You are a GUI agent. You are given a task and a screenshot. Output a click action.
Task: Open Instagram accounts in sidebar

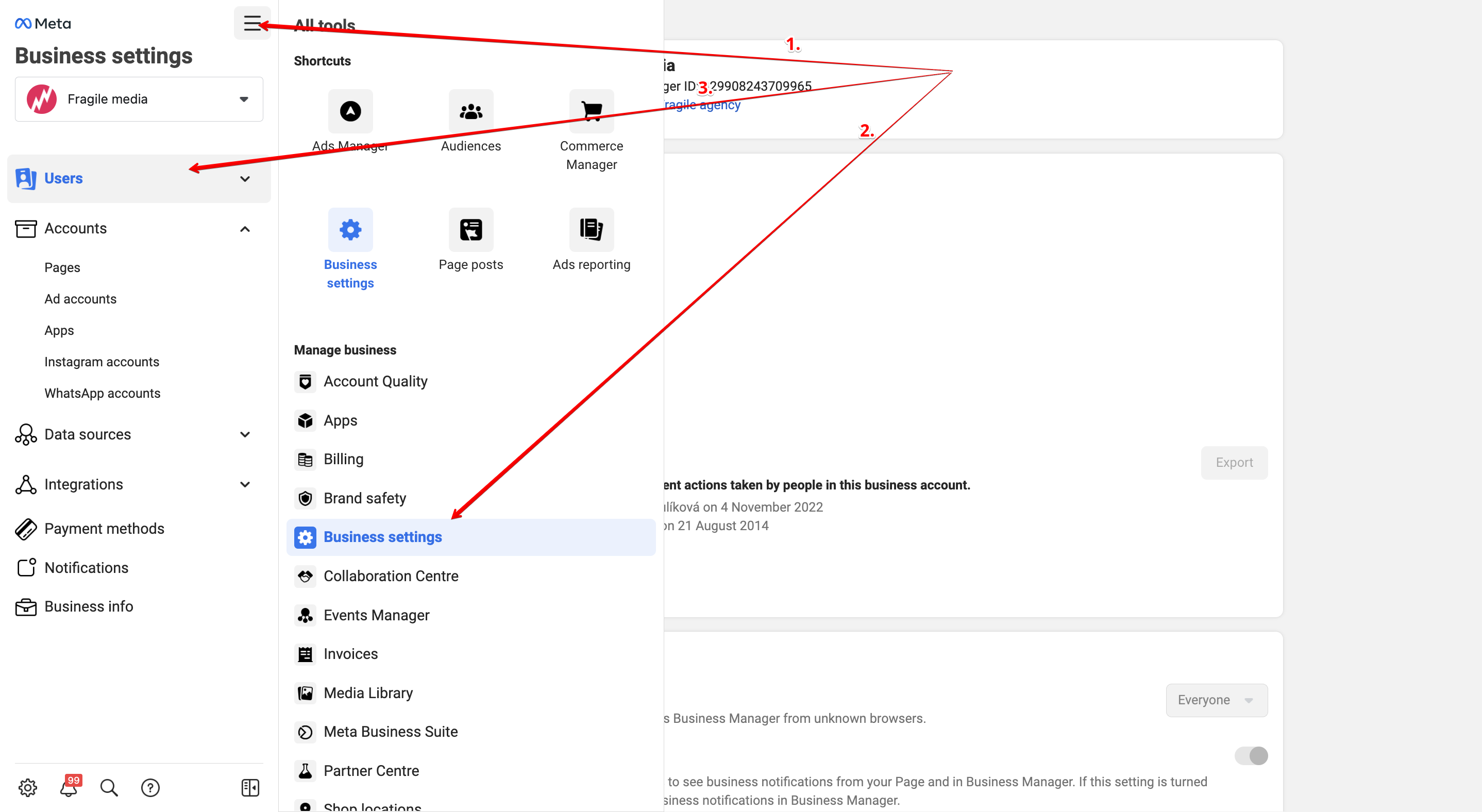(x=102, y=362)
